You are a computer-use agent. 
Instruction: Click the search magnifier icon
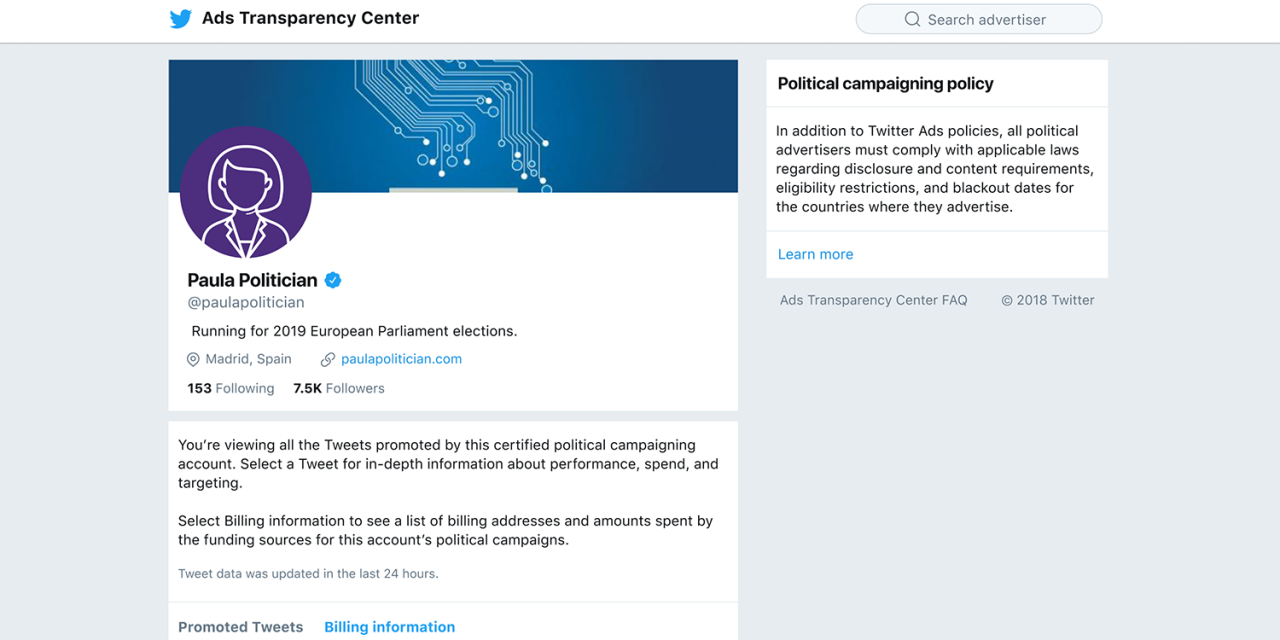pyautogui.click(x=912, y=19)
